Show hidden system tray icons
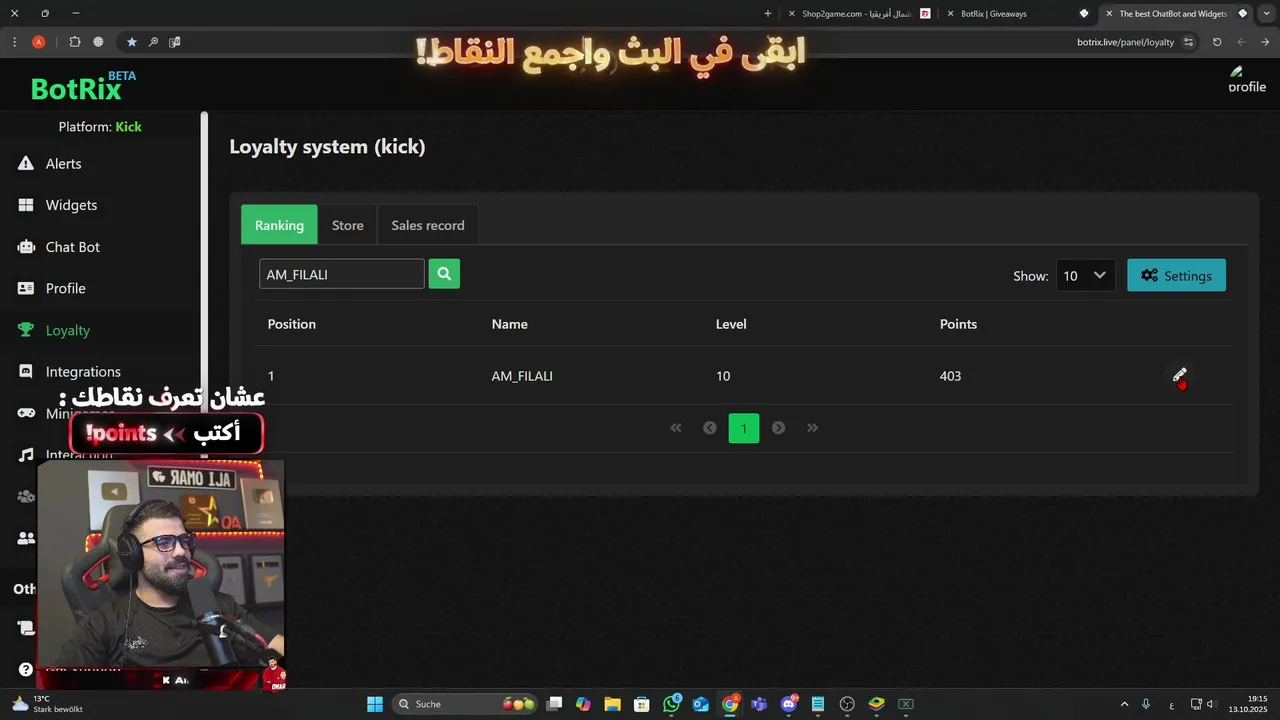The image size is (1280, 720). [1124, 704]
